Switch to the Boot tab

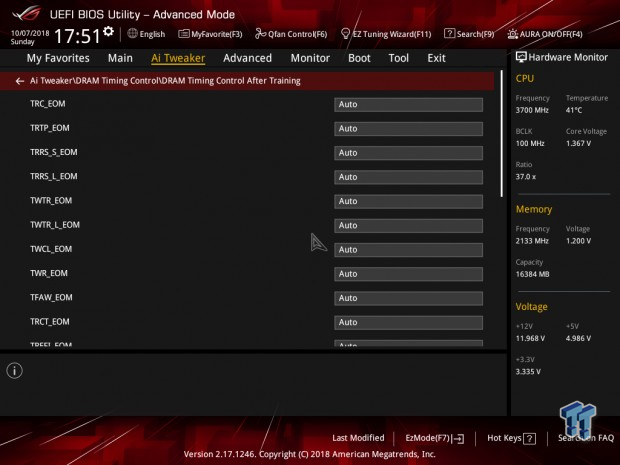(x=359, y=58)
